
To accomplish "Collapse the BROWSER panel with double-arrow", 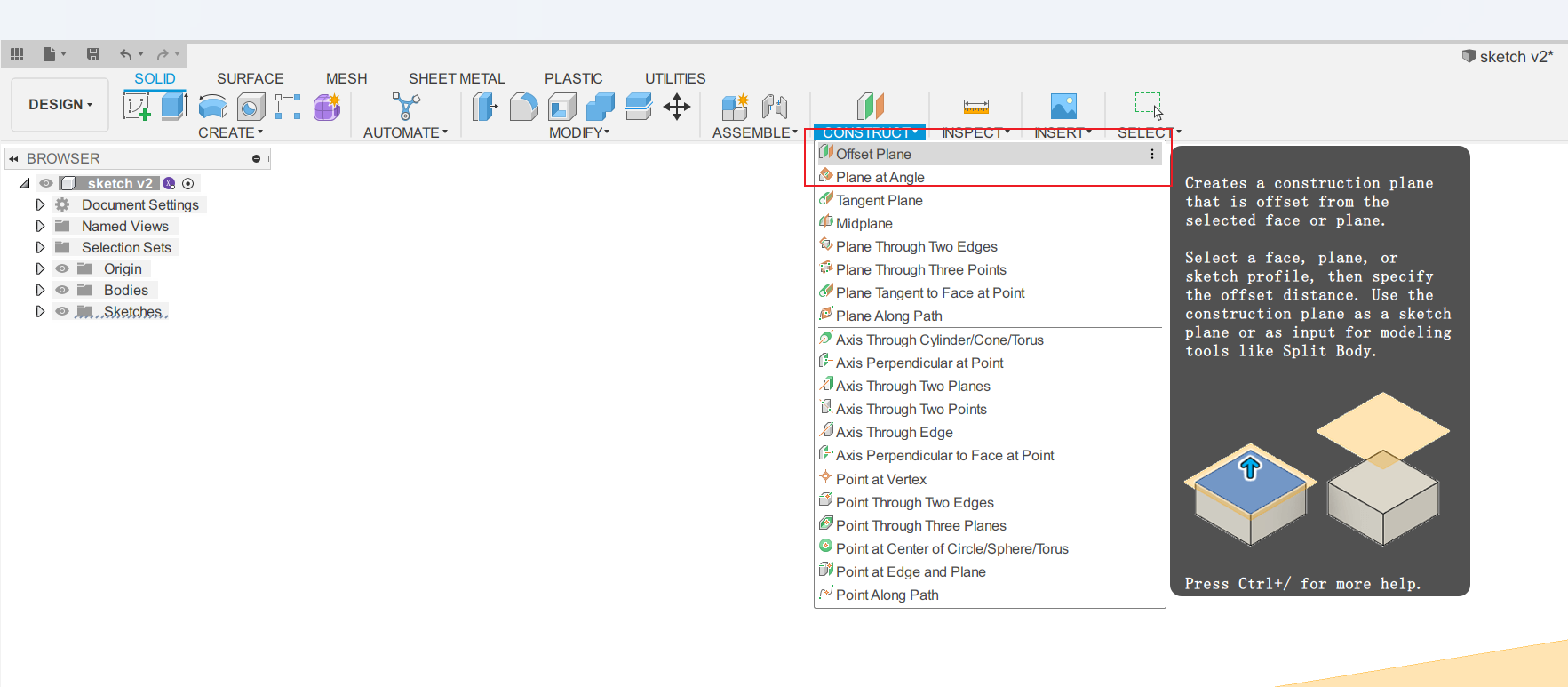I will click(x=13, y=158).
